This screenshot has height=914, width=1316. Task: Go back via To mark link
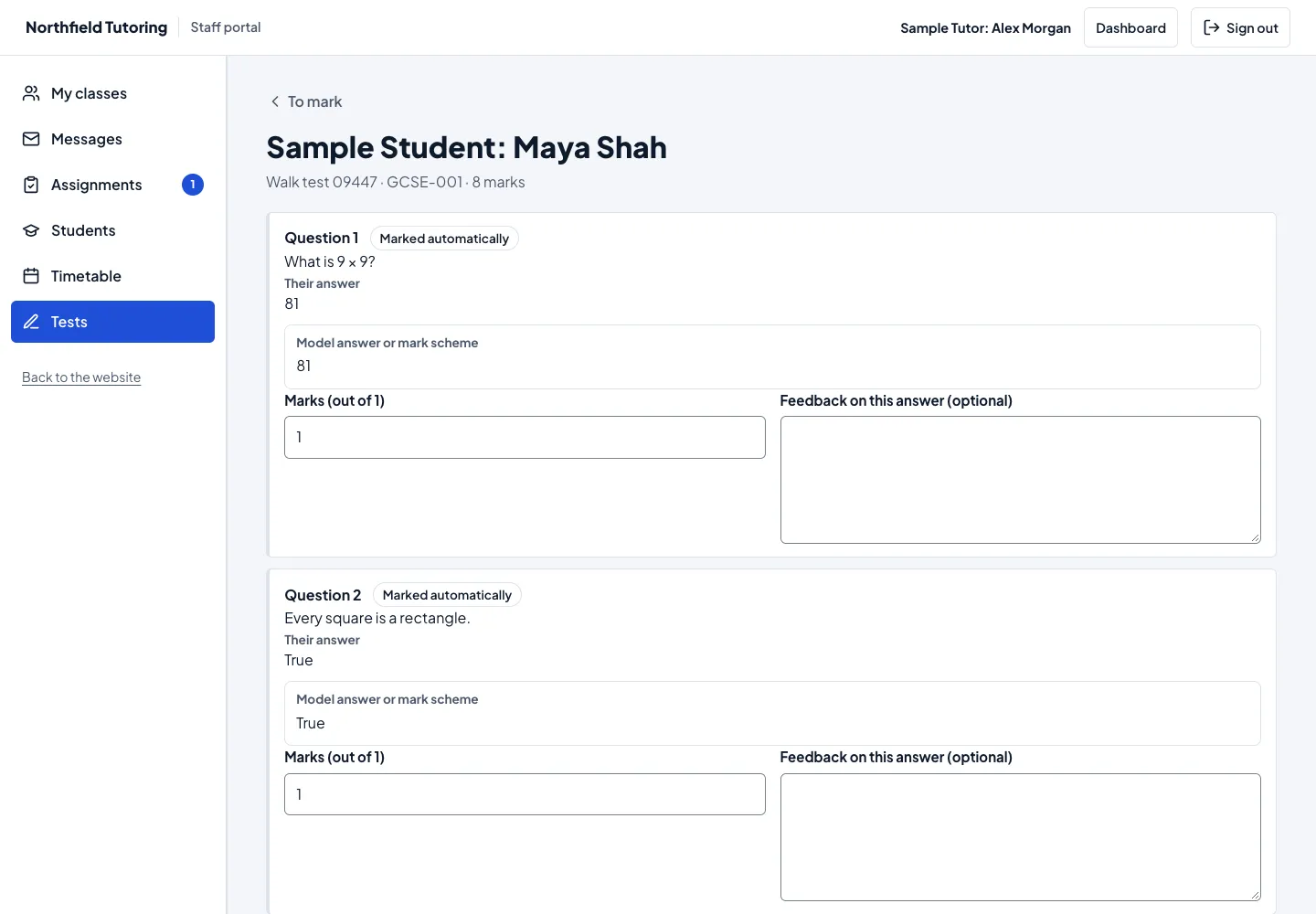[x=306, y=101]
